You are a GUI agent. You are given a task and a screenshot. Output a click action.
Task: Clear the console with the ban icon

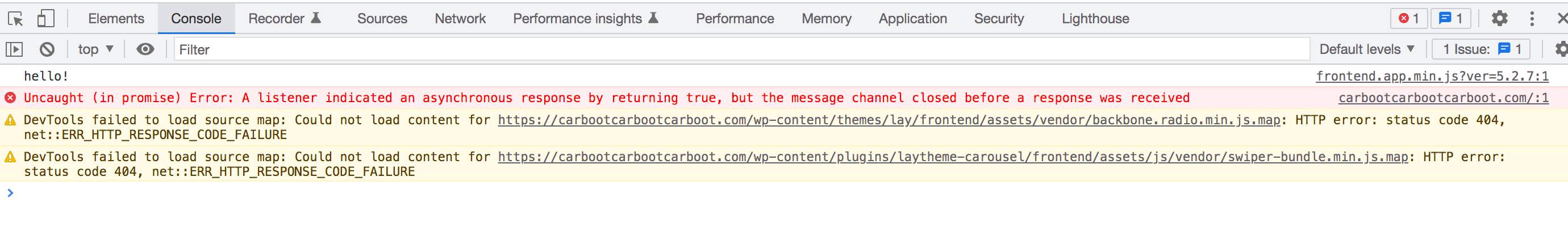pyautogui.click(x=47, y=49)
